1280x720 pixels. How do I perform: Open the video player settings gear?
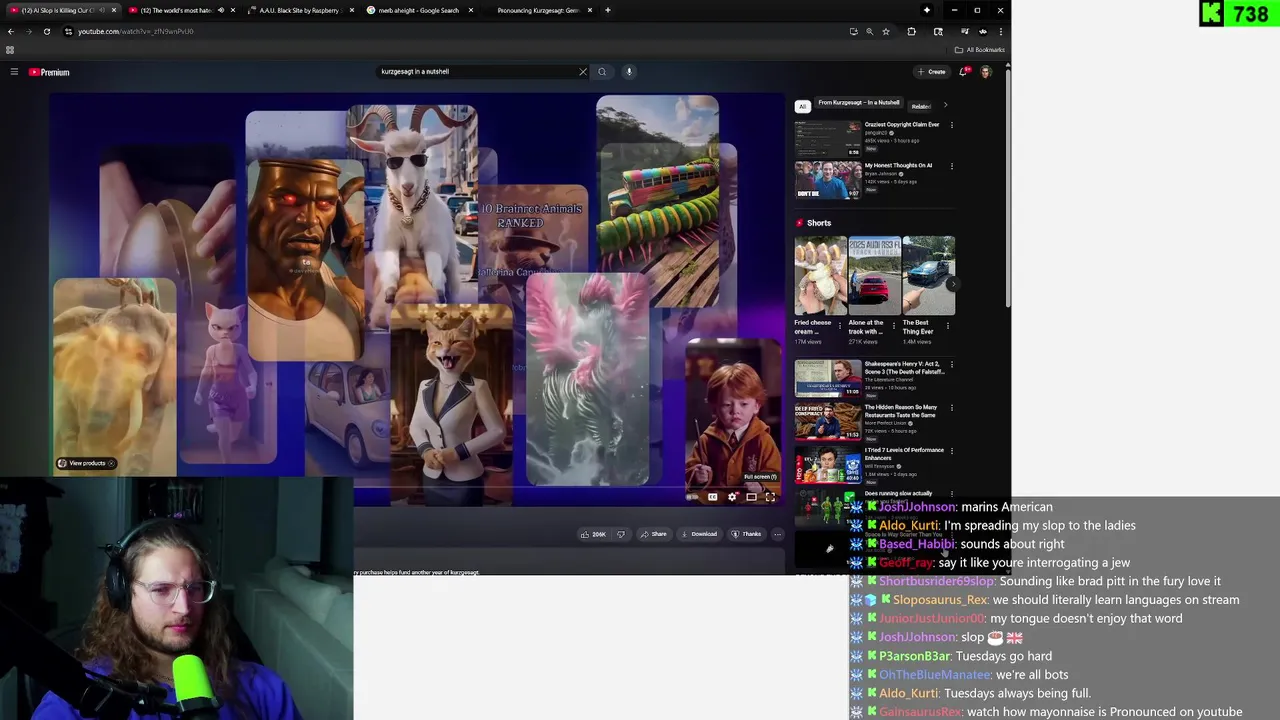732,497
